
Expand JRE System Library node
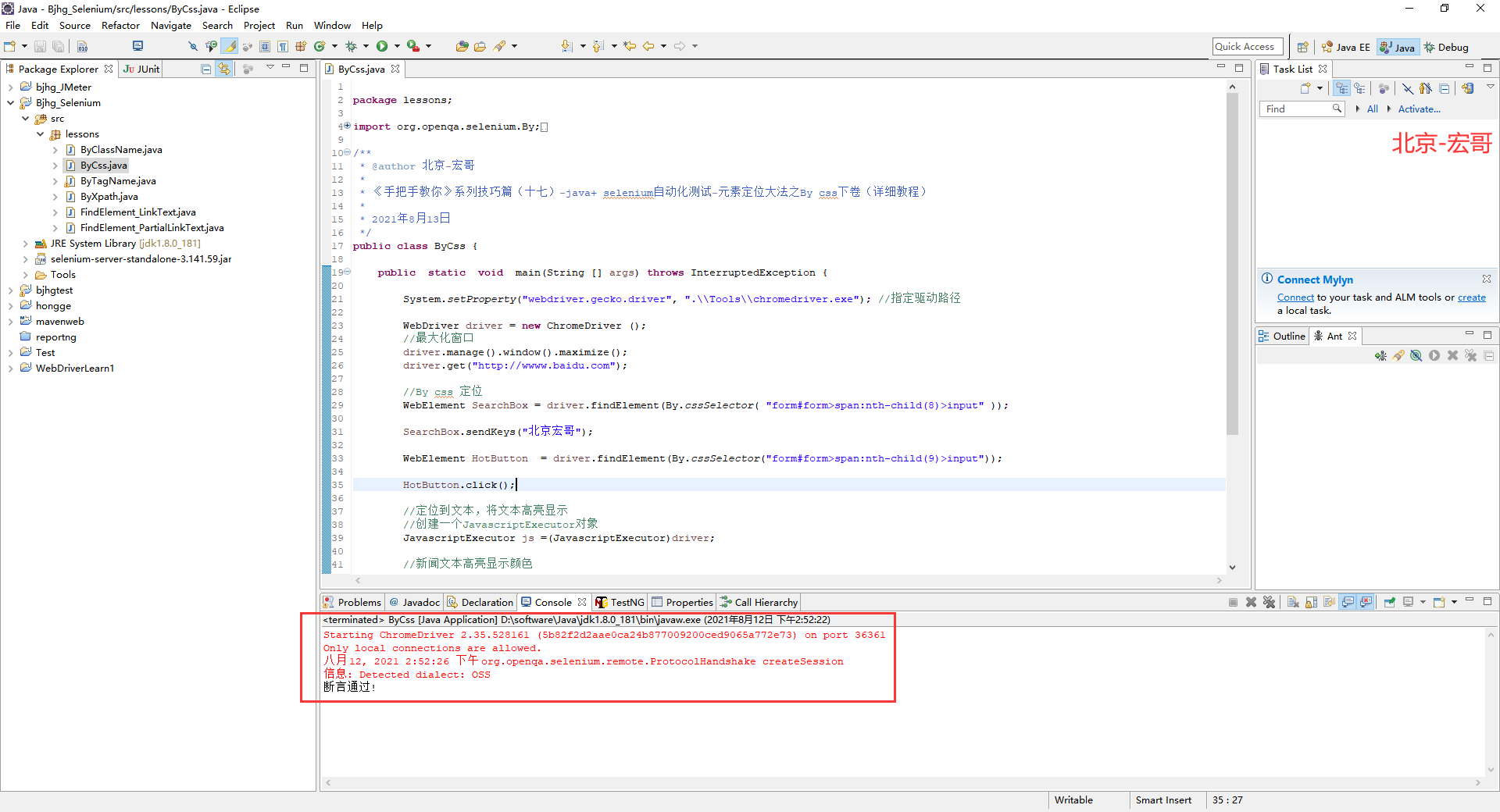[25, 244]
